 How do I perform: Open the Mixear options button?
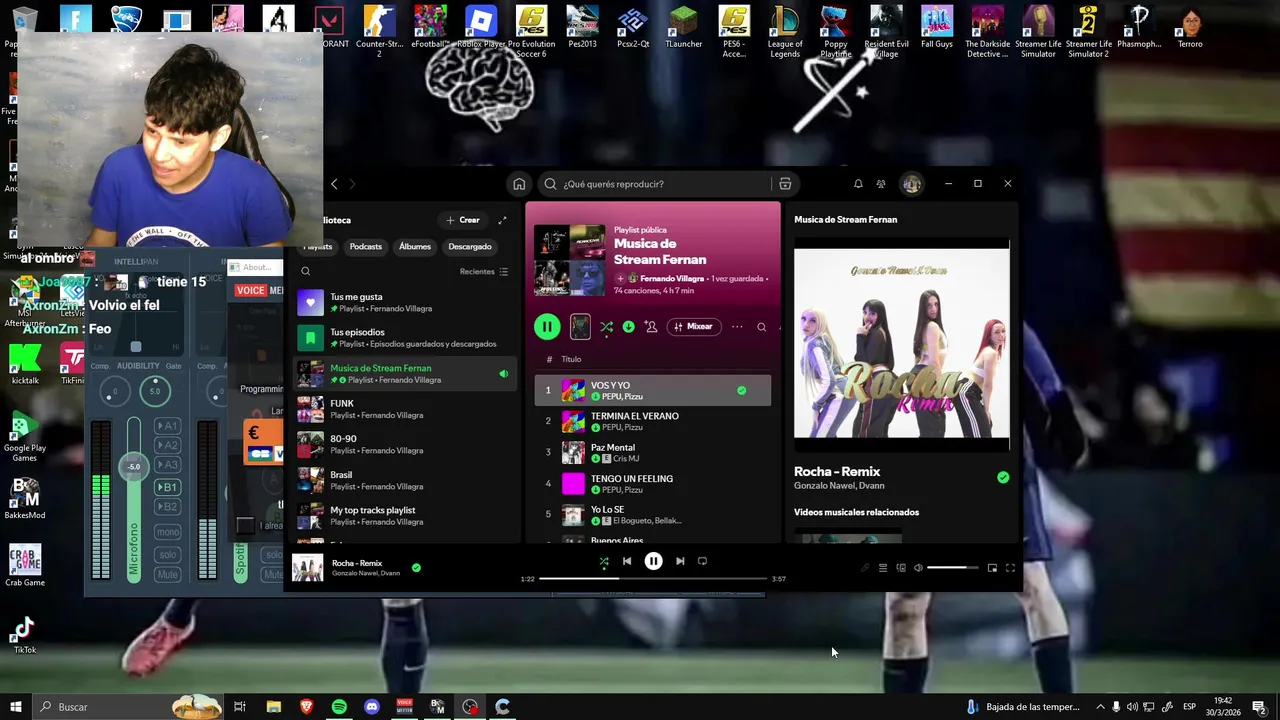(693, 326)
